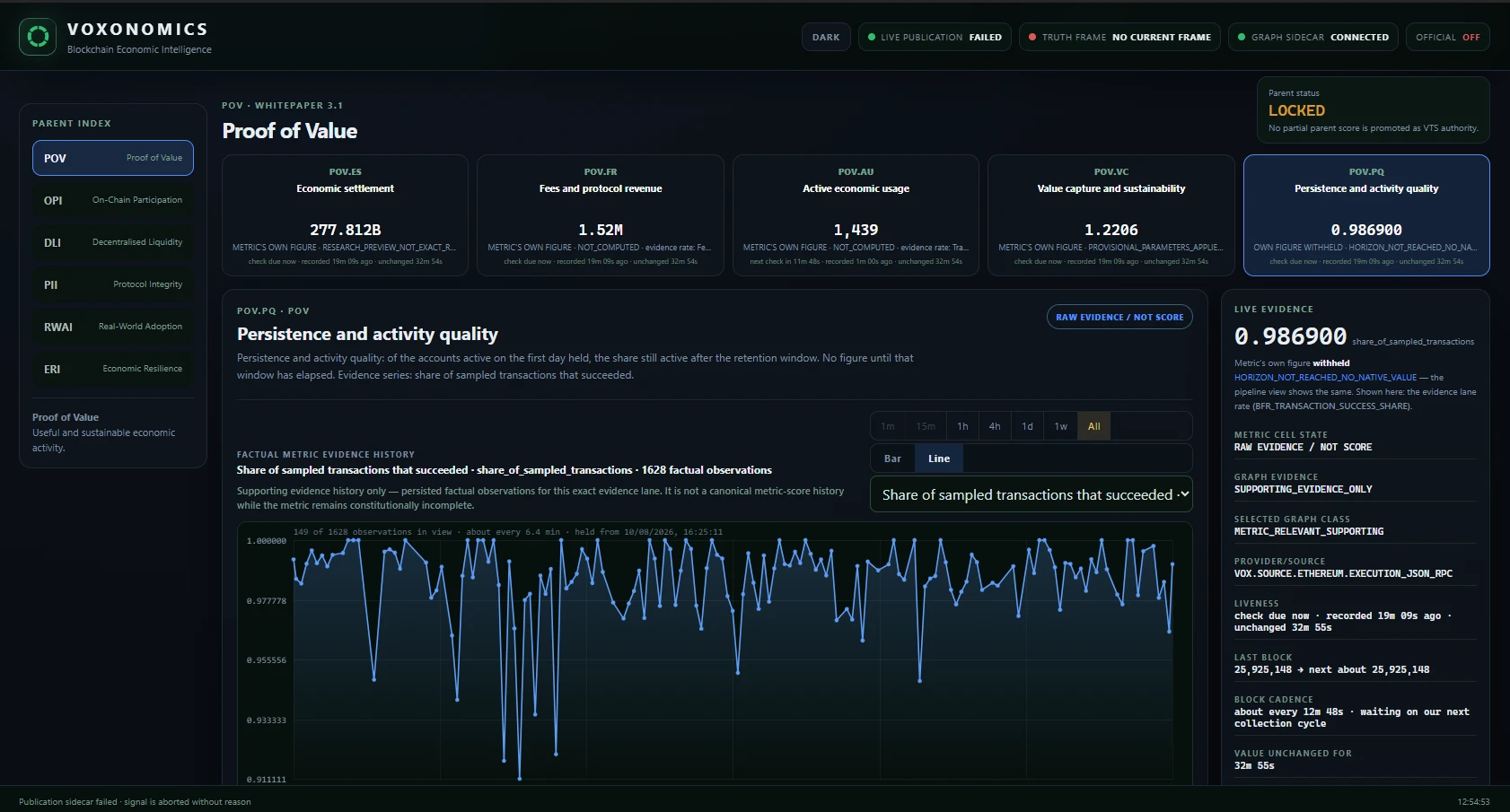This screenshot has width=1510, height=812.
Task: Open the POV.ES Economic settlement card
Action: click(x=345, y=215)
